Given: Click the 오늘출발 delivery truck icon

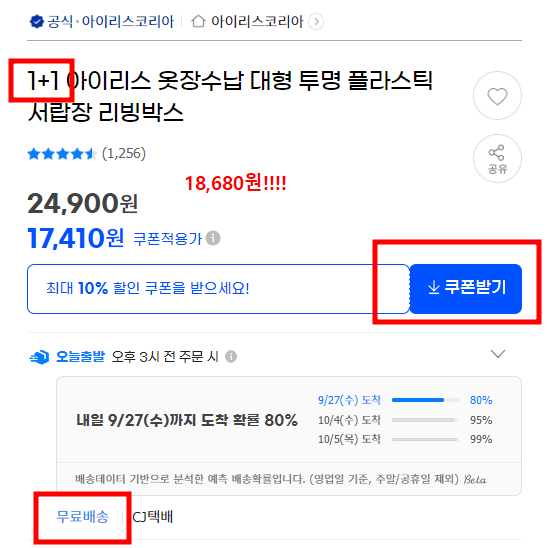Looking at the screenshot, I should point(39,357).
